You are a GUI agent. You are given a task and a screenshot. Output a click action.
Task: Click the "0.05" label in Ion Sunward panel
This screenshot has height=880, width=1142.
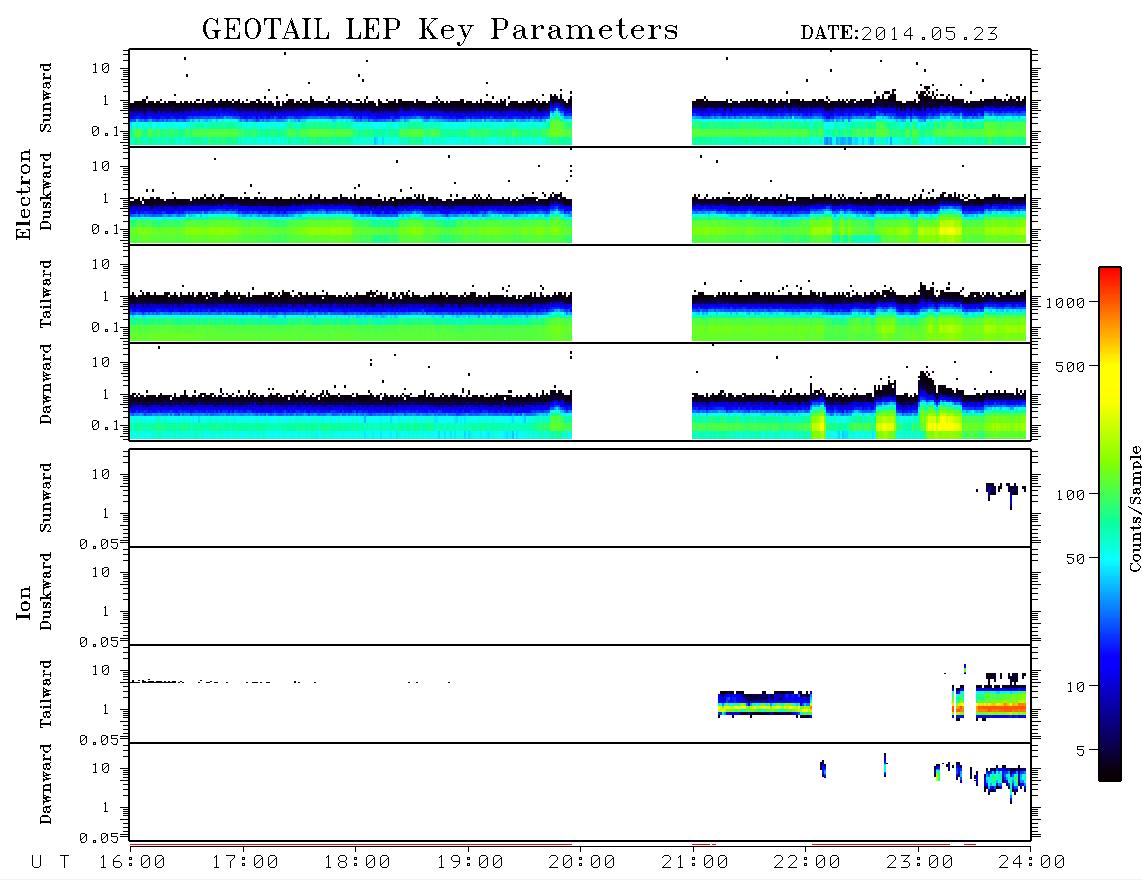point(98,544)
